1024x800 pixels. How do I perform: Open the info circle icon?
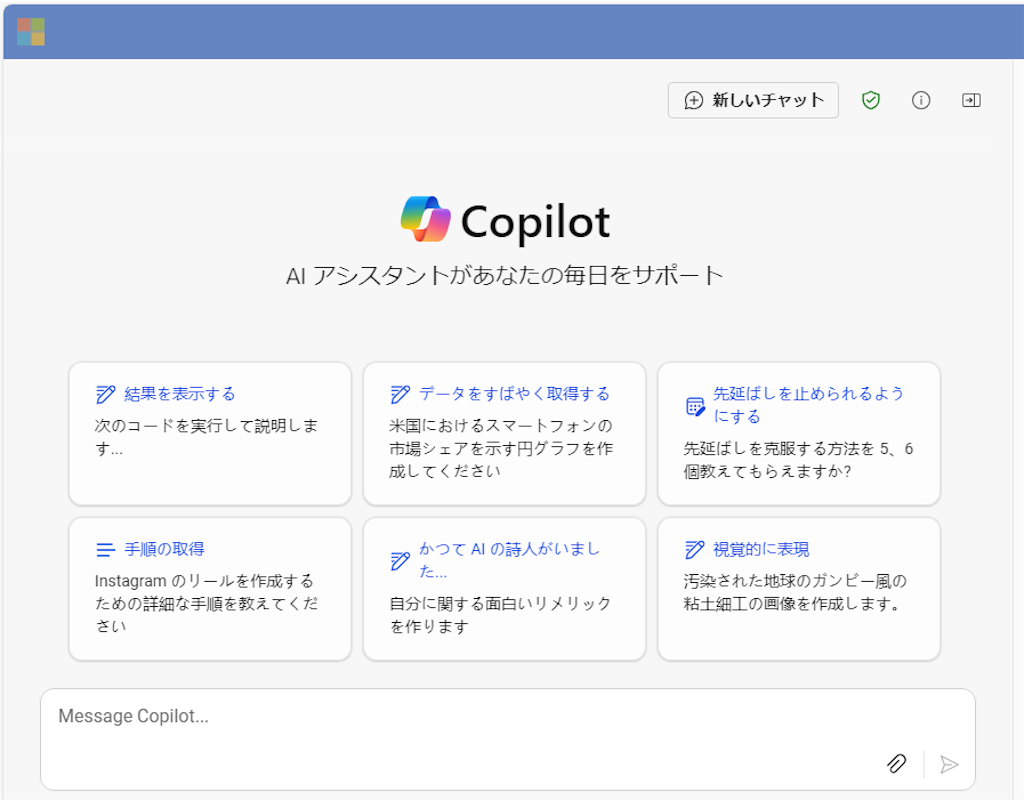tap(921, 100)
